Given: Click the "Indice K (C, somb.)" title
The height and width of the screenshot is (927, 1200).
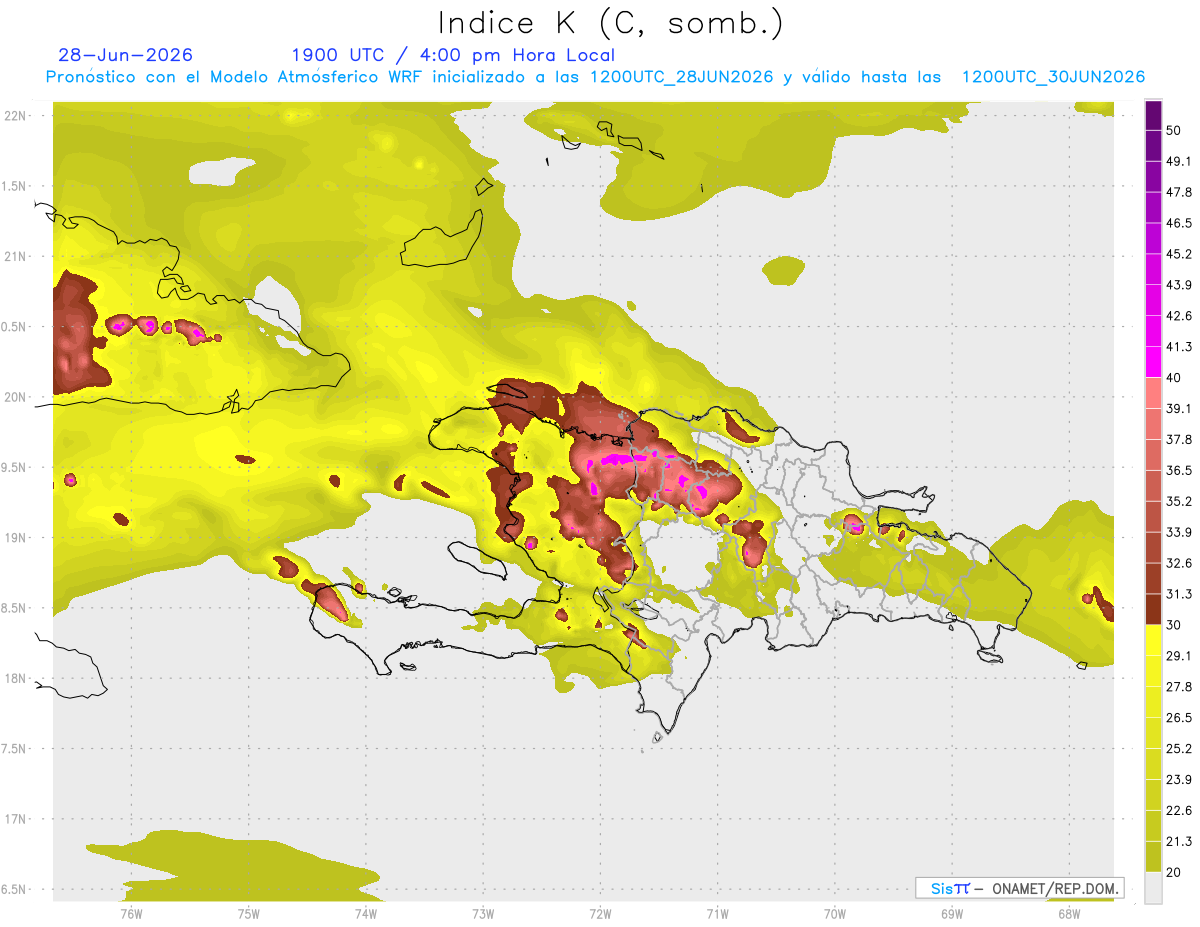Looking at the screenshot, I should click(x=610, y=23).
